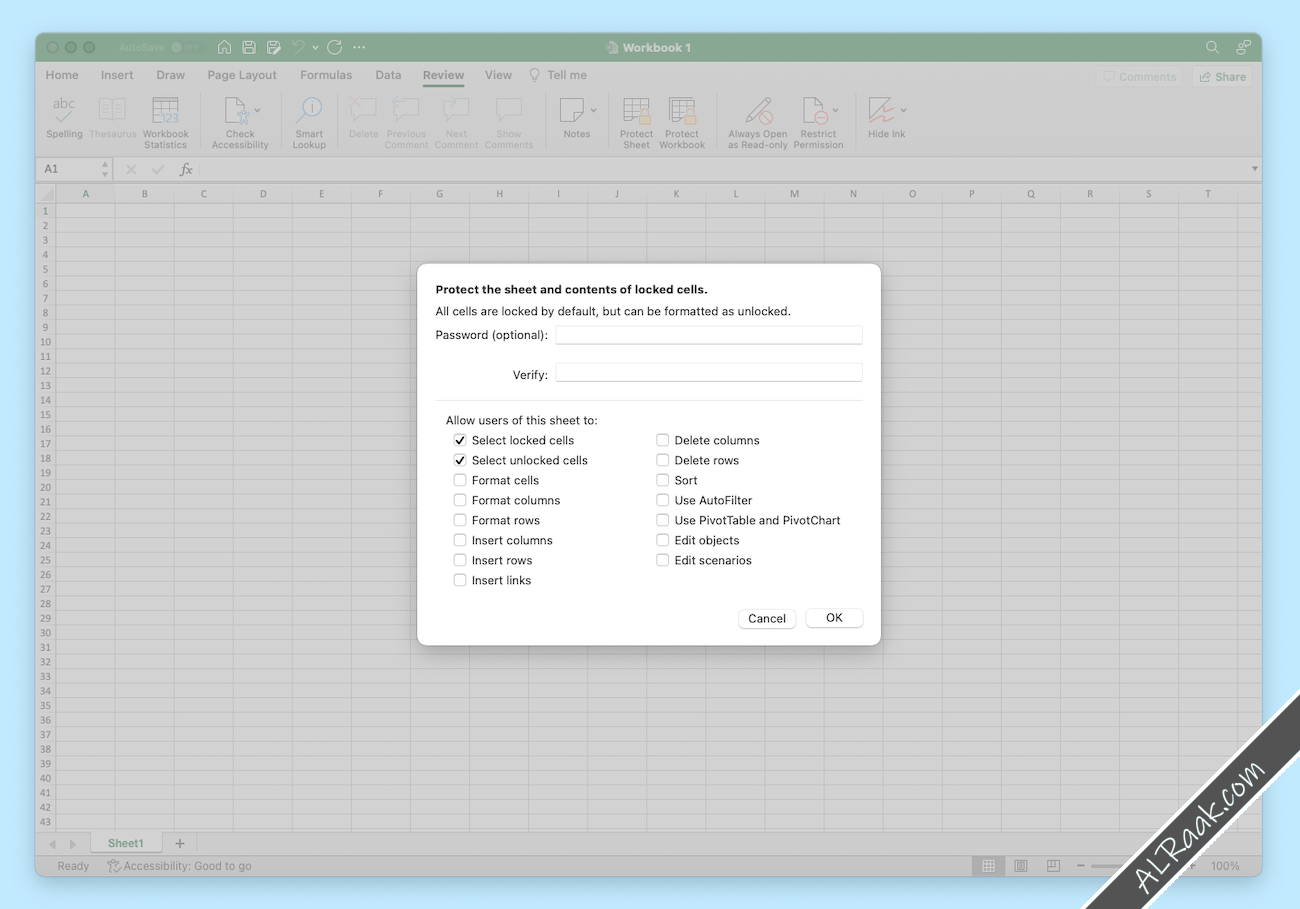Open the Spelling checker
Image resolution: width=1300 pixels, height=909 pixels.
click(x=64, y=118)
